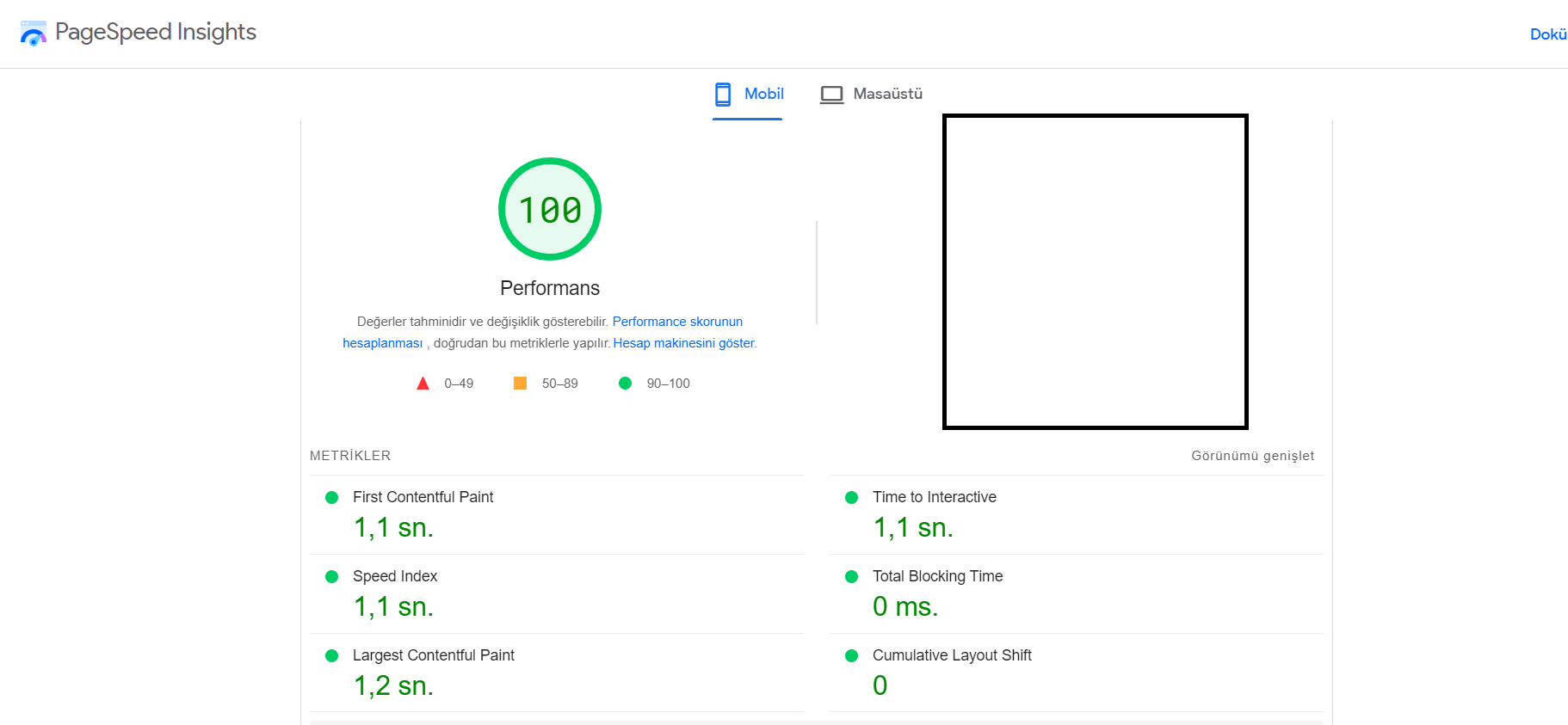Click the '0–49' legend range text
The height and width of the screenshot is (725, 1568).
pos(459,384)
